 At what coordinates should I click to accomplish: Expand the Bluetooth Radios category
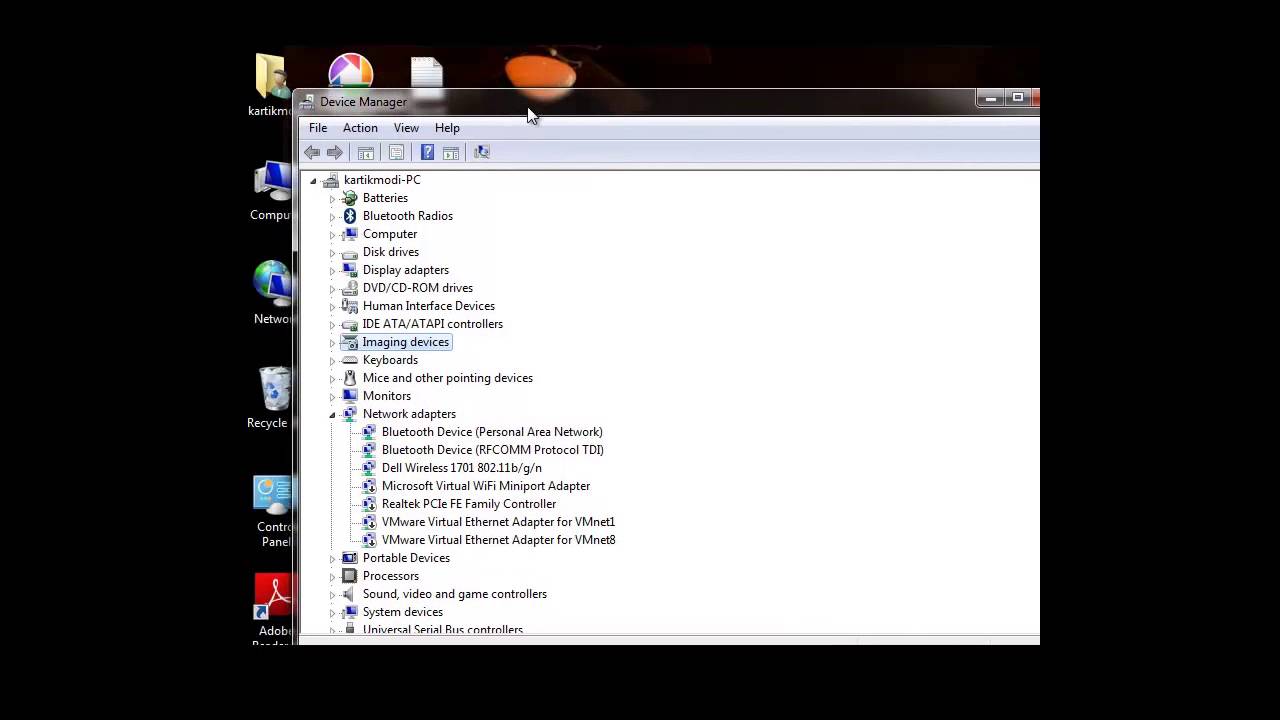coord(332,216)
